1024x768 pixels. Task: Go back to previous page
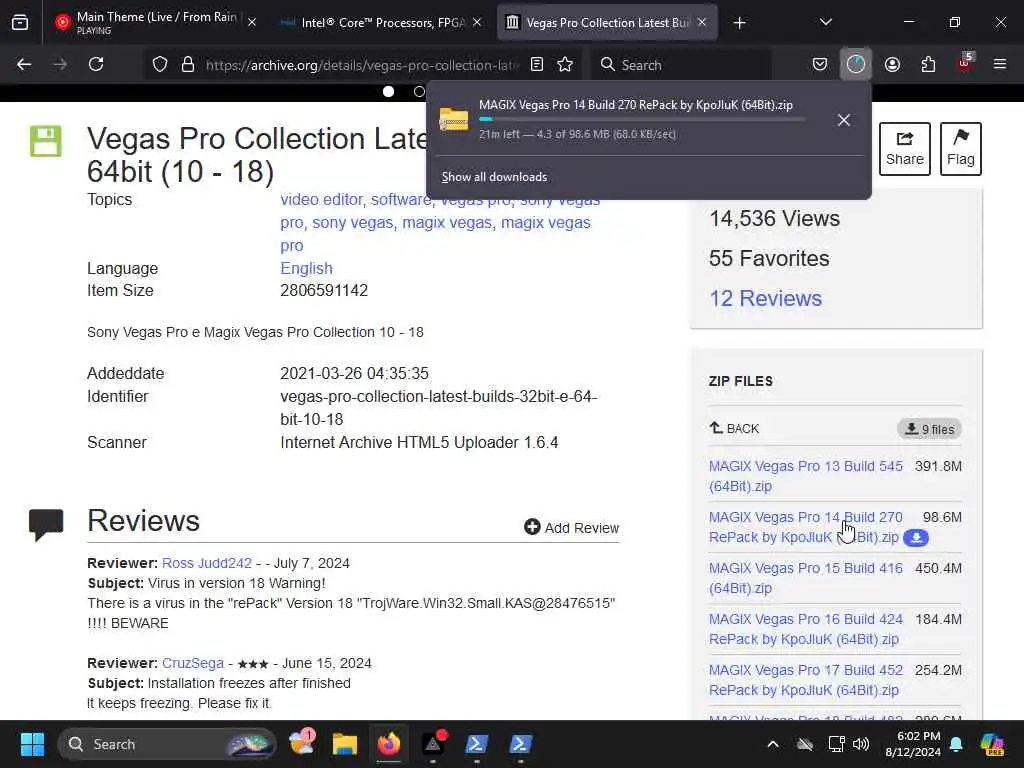tap(24, 65)
